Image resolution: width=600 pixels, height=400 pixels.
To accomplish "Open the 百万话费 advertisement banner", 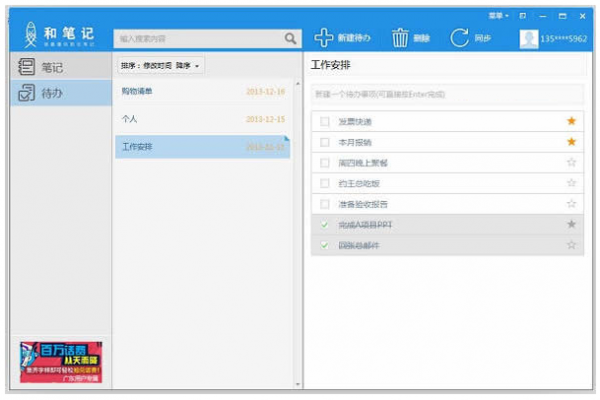I will (61, 362).
